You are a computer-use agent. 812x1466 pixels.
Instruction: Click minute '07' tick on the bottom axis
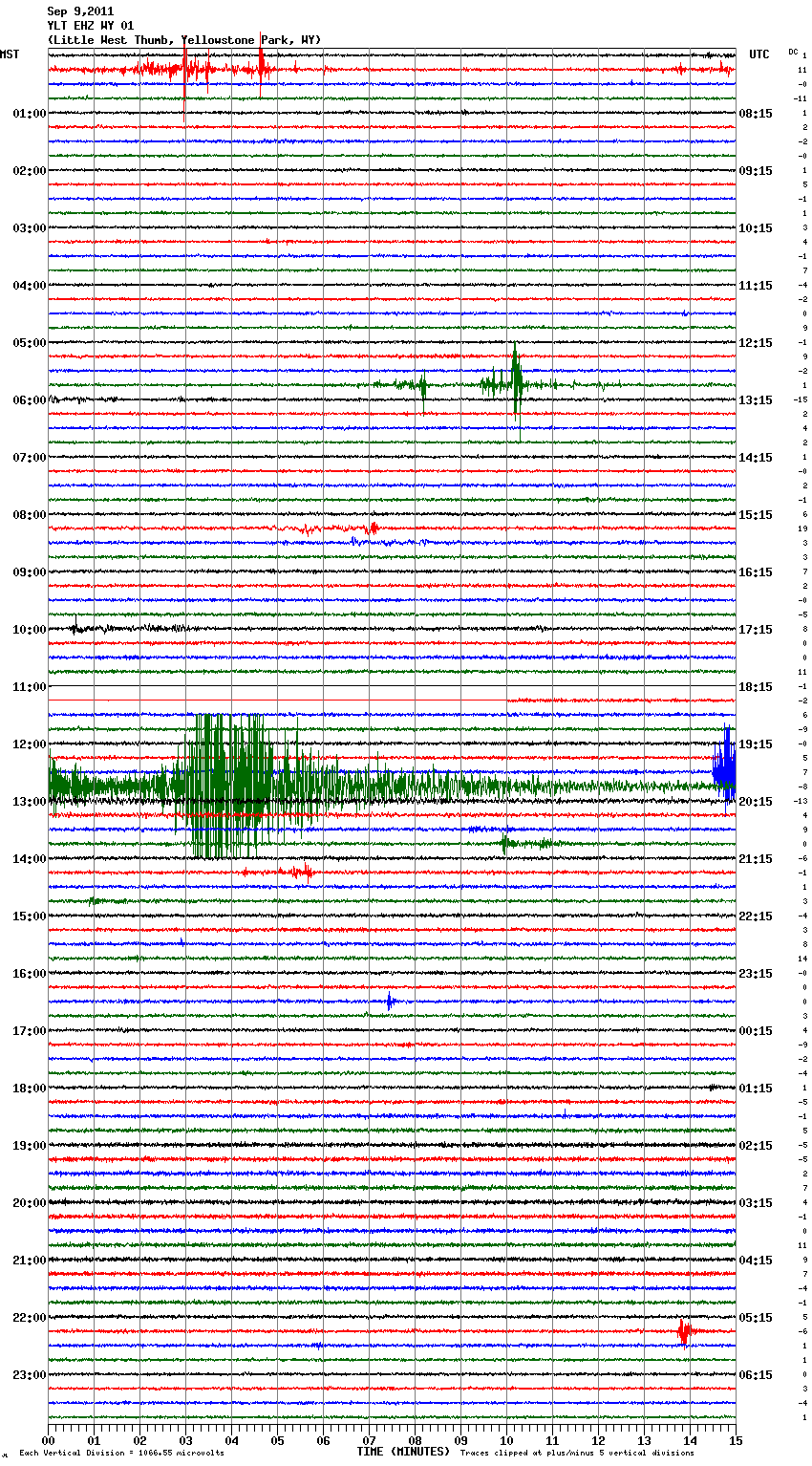pyautogui.click(x=369, y=1440)
